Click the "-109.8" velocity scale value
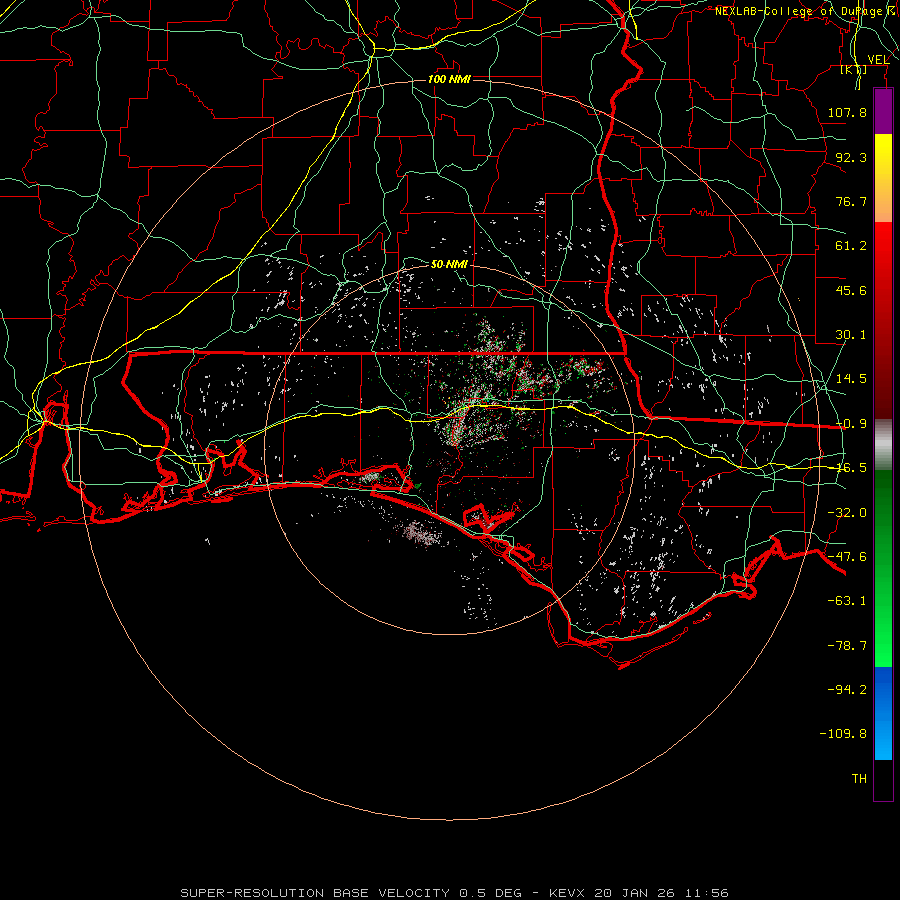900x900 pixels. pos(843,734)
